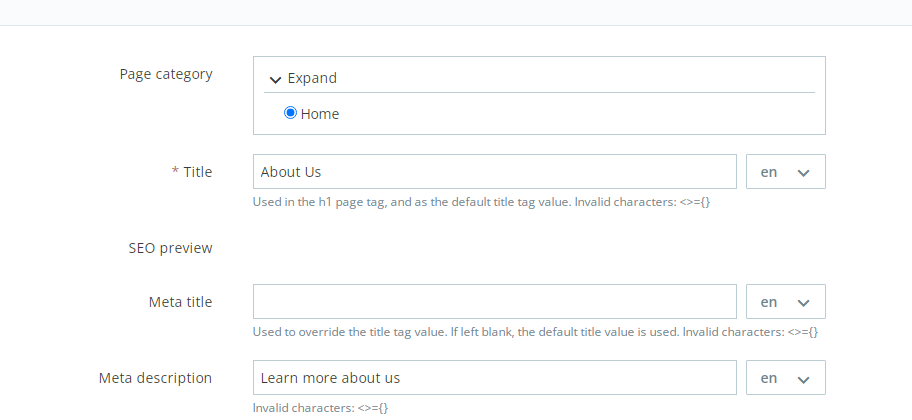This screenshot has height=420, width=912.
Task: Open the Meta description language dropdown
Action: [x=785, y=378]
